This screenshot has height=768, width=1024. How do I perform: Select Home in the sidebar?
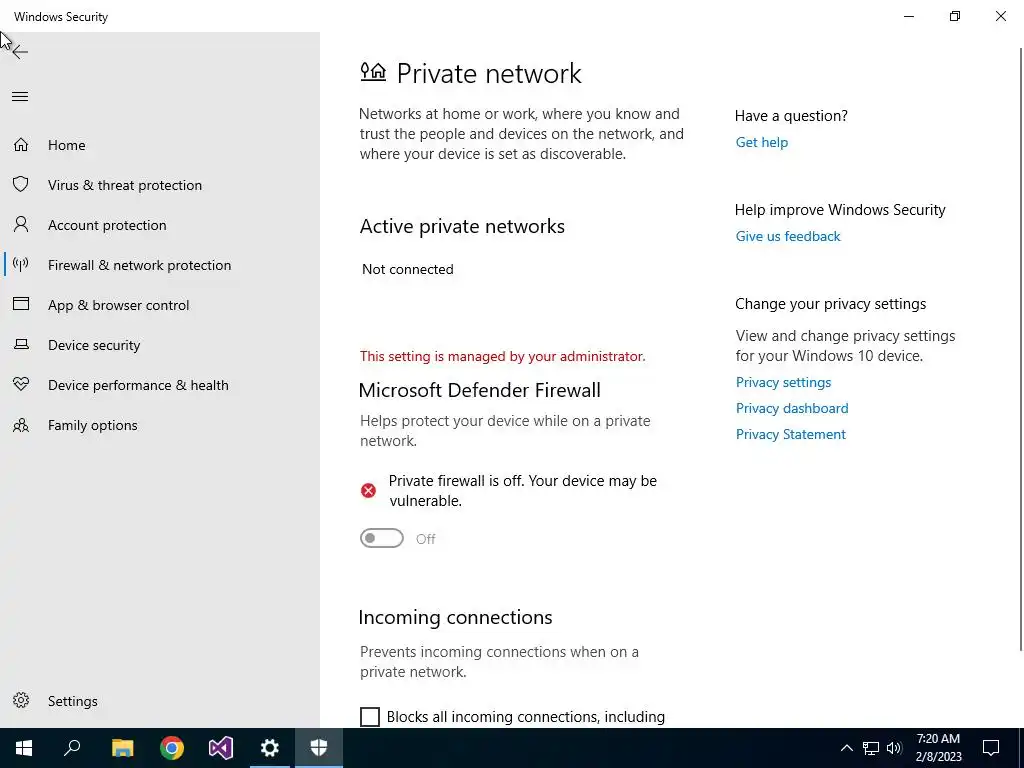click(x=67, y=145)
